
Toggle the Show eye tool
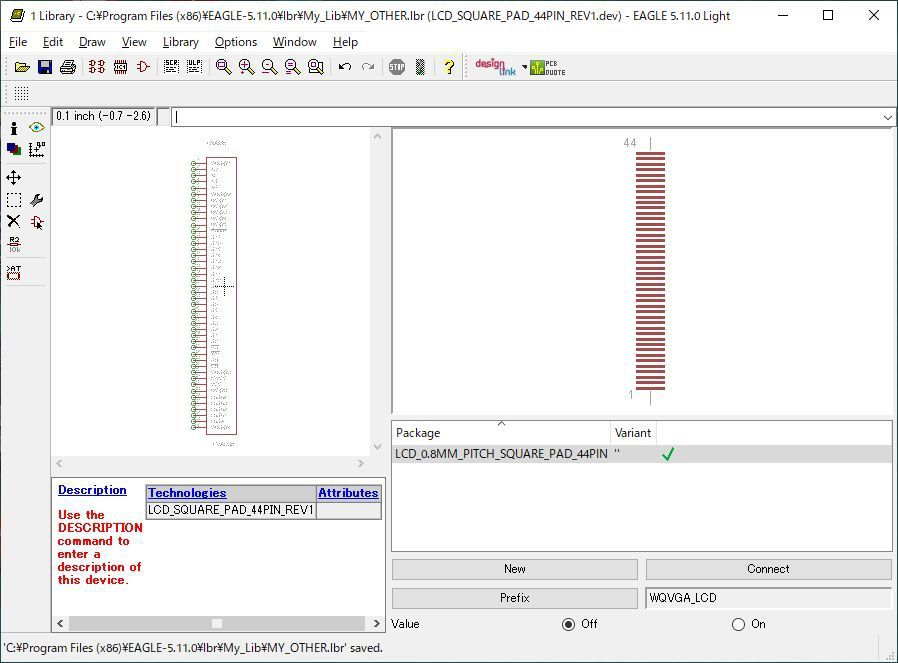click(37, 128)
